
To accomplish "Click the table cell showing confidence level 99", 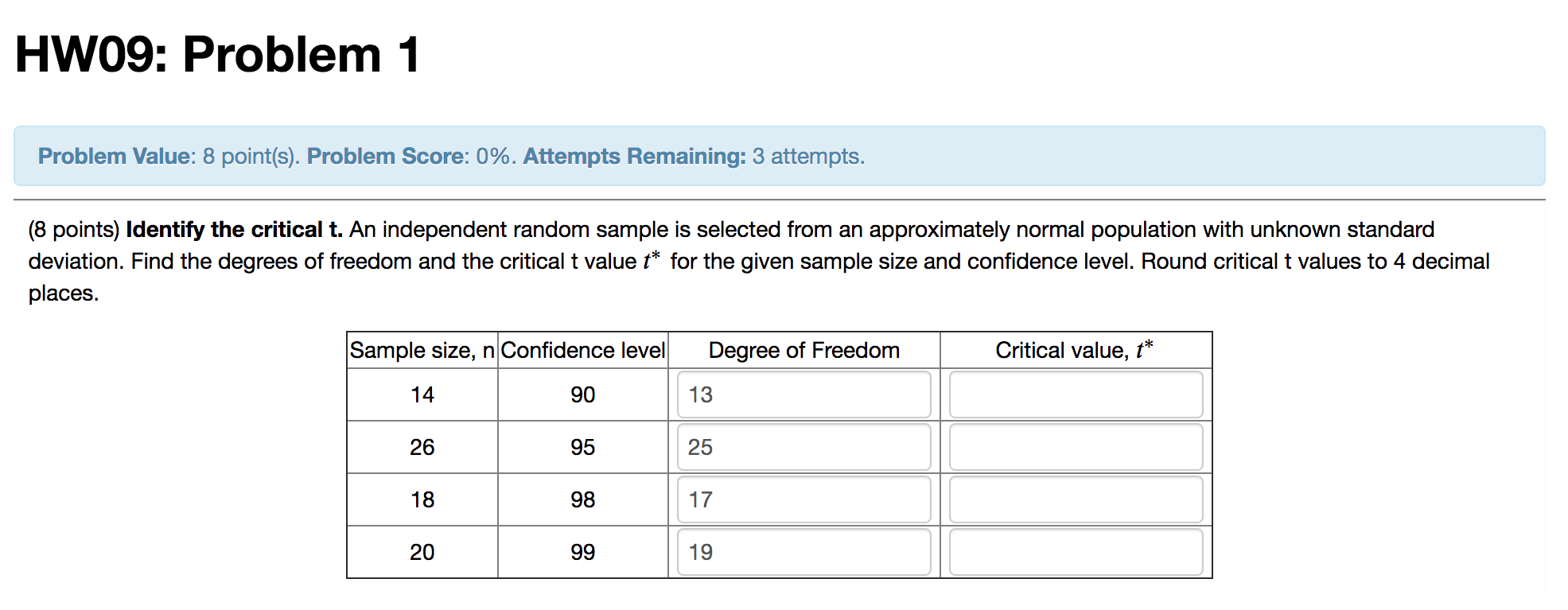I will tap(582, 551).
